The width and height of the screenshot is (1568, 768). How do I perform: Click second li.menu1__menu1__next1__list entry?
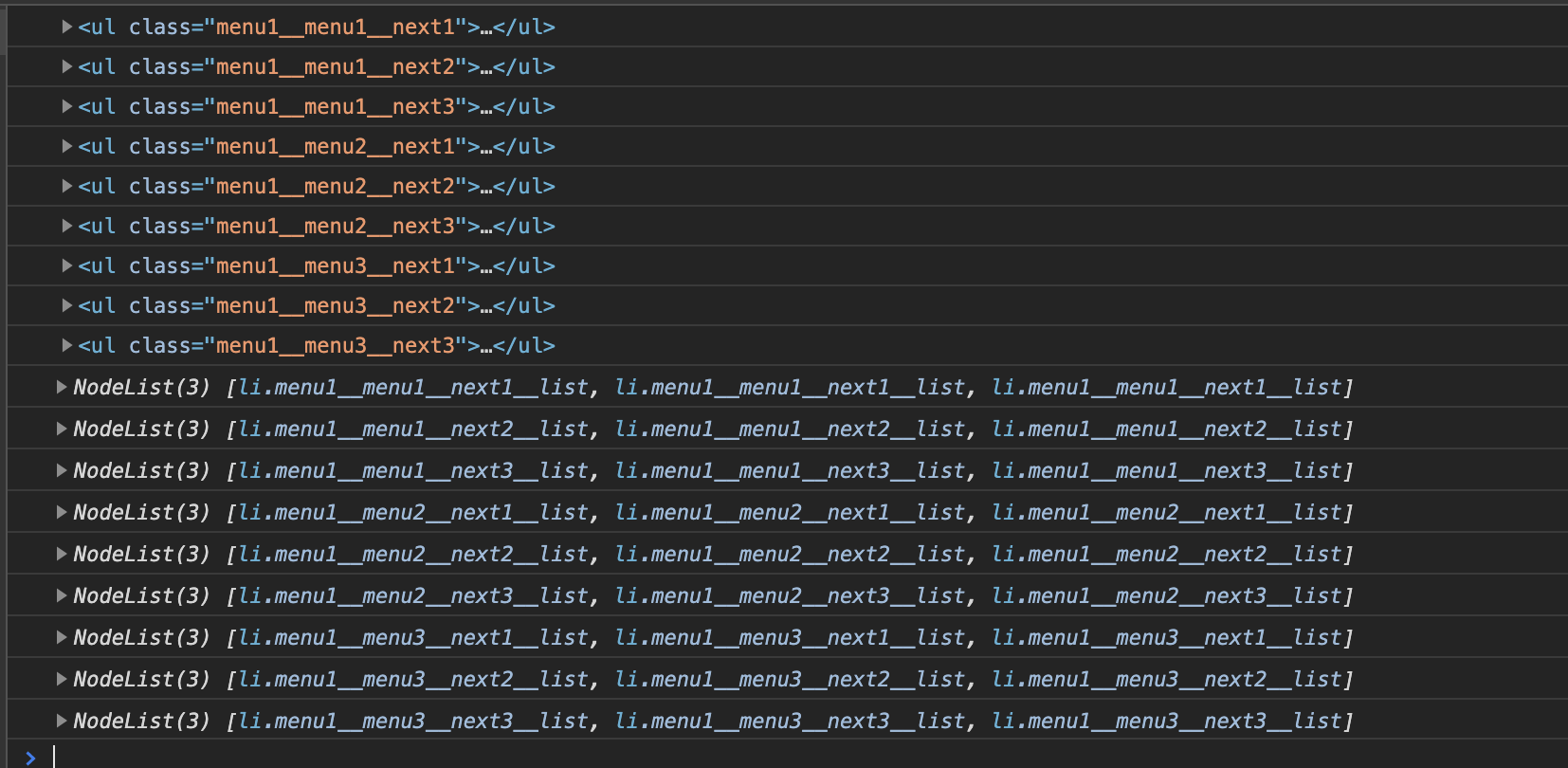(x=790, y=387)
